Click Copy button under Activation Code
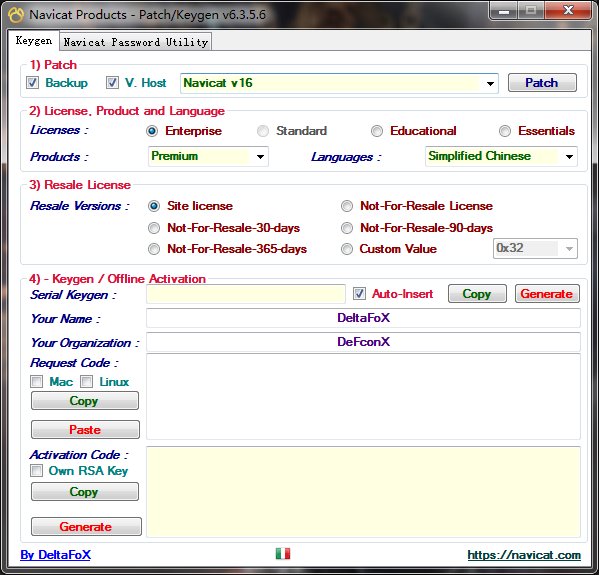 (85, 491)
